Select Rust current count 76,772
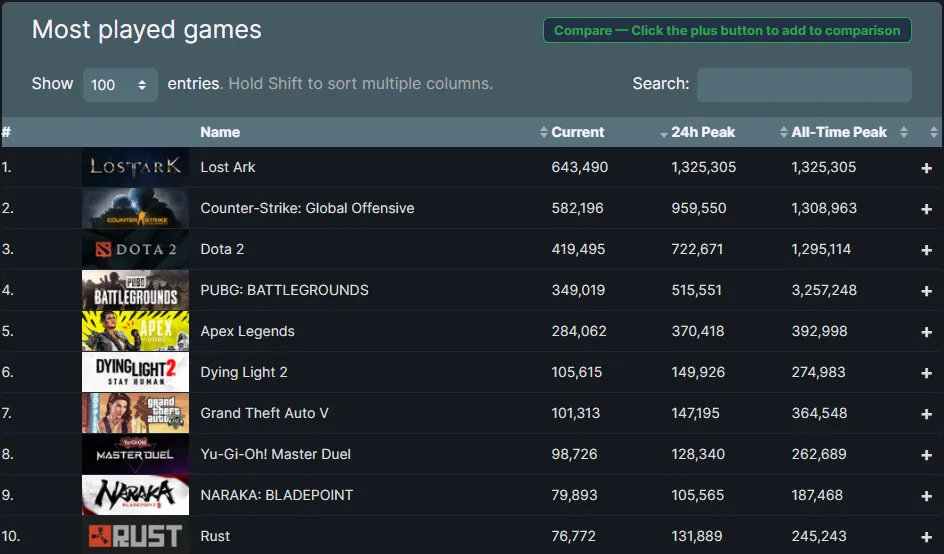Viewport: 944px width, 554px height. click(573, 535)
